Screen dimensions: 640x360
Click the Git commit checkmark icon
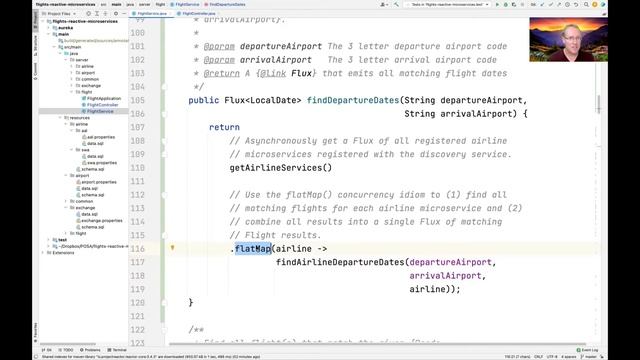pos(551,4)
